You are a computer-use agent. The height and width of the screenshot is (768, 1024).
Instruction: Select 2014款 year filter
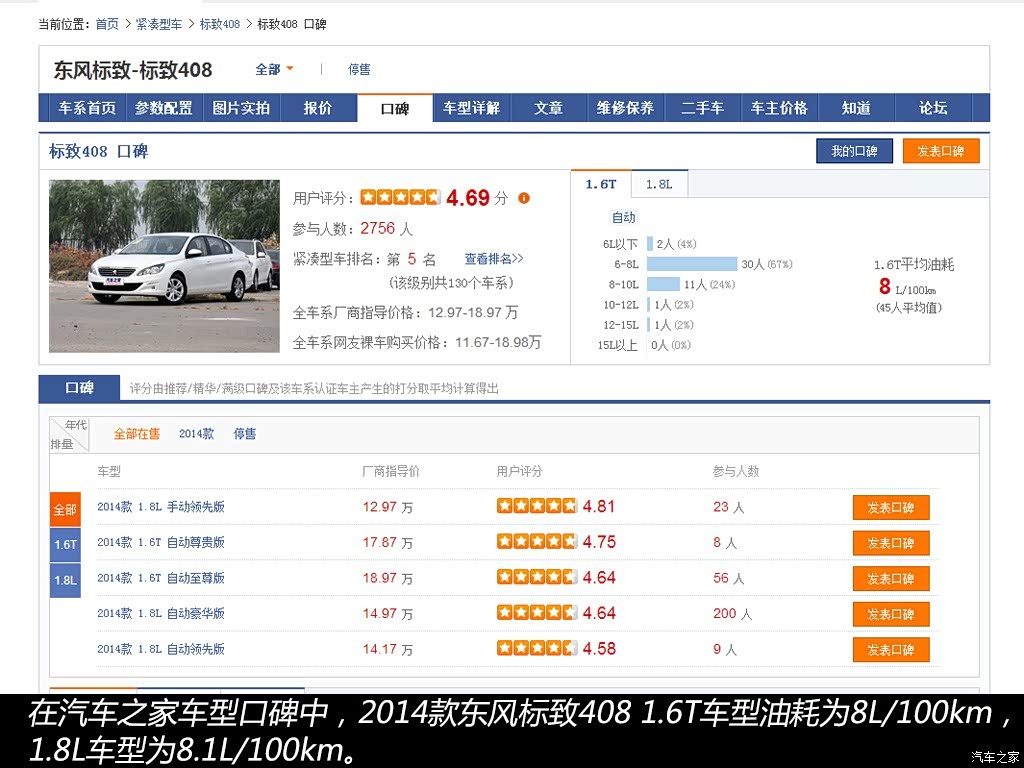[x=197, y=434]
